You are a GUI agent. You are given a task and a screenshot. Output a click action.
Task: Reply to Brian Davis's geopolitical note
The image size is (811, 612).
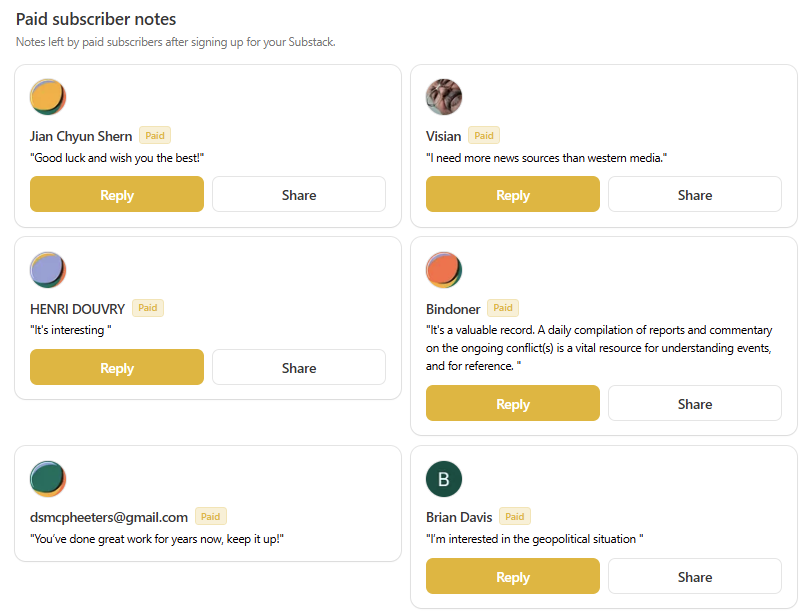(513, 576)
